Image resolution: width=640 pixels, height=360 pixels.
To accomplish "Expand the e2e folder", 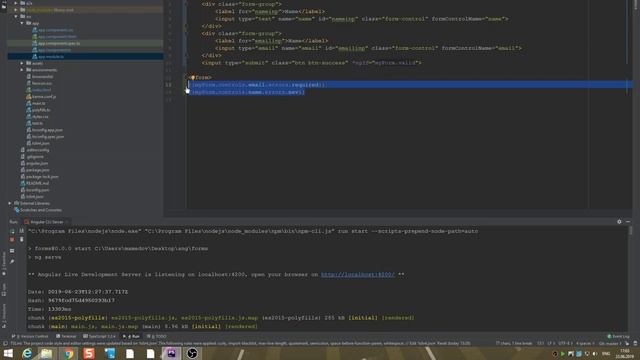I will 16,3.
